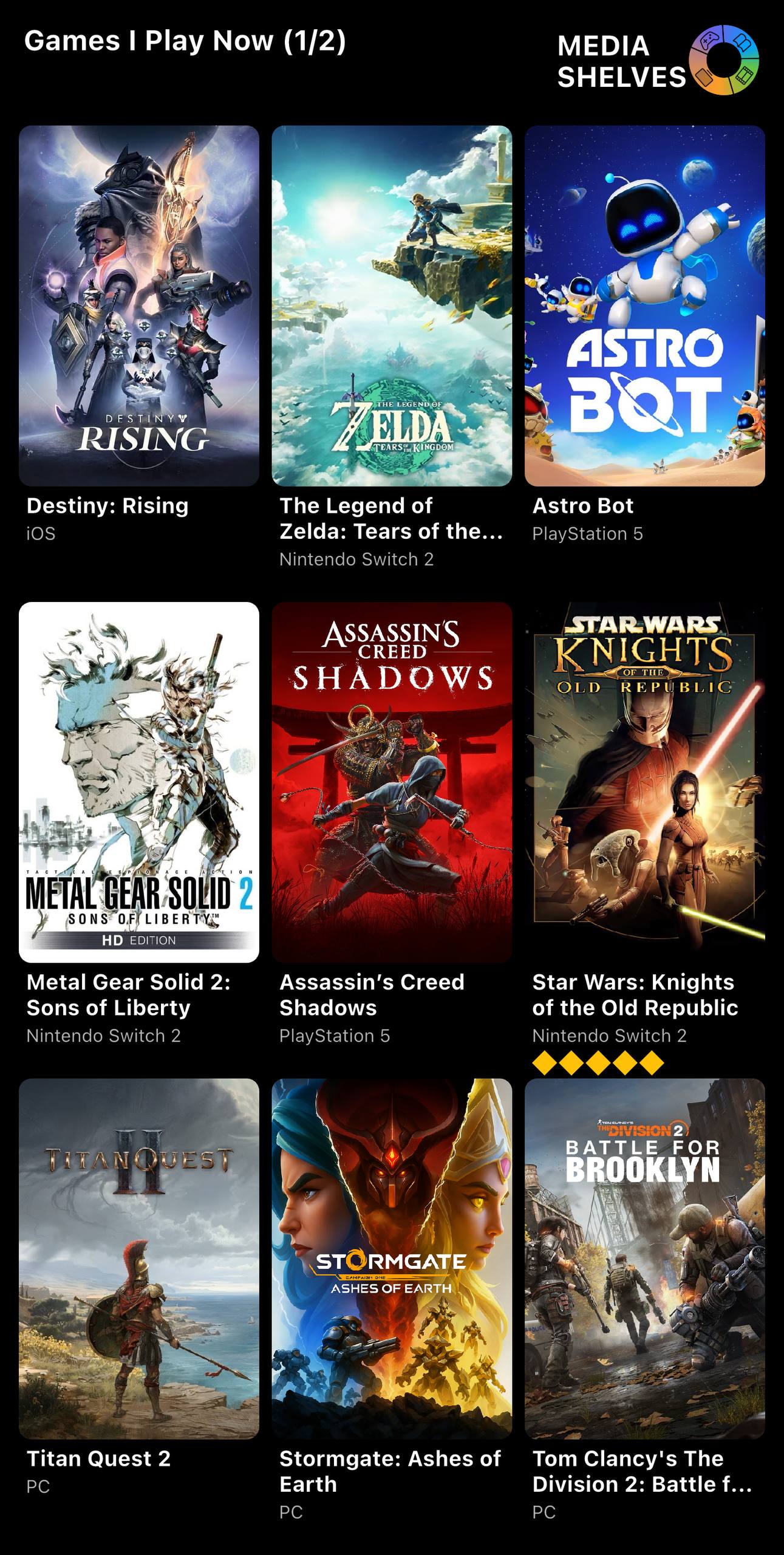Open the Astro Bot game cover
784x1555 pixels.
(645, 306)
